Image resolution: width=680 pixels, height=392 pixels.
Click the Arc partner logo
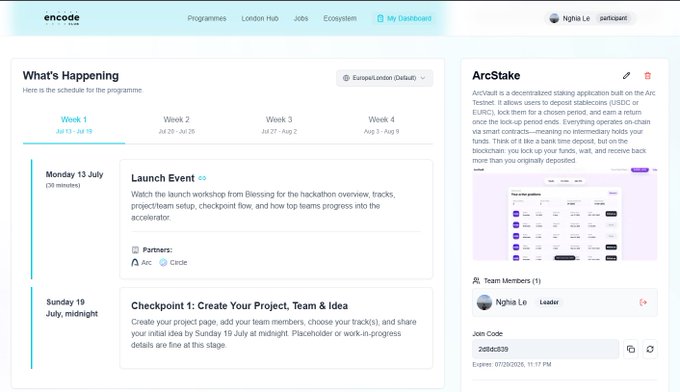(x=135, y=262)
